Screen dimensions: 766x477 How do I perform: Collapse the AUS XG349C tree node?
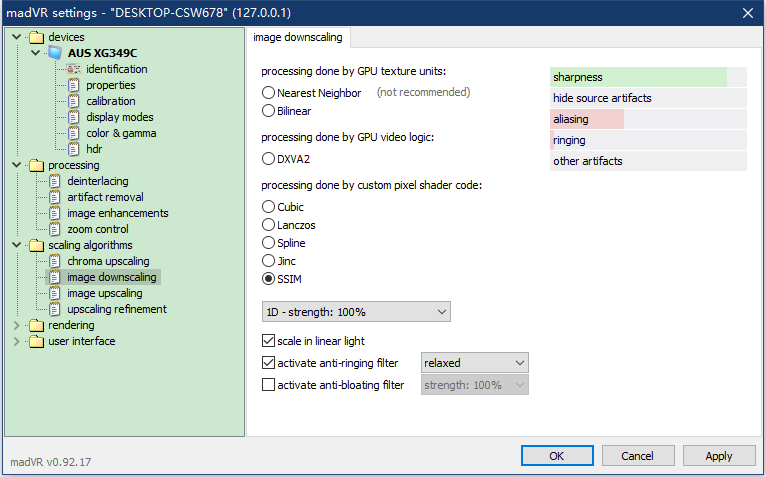36,53
